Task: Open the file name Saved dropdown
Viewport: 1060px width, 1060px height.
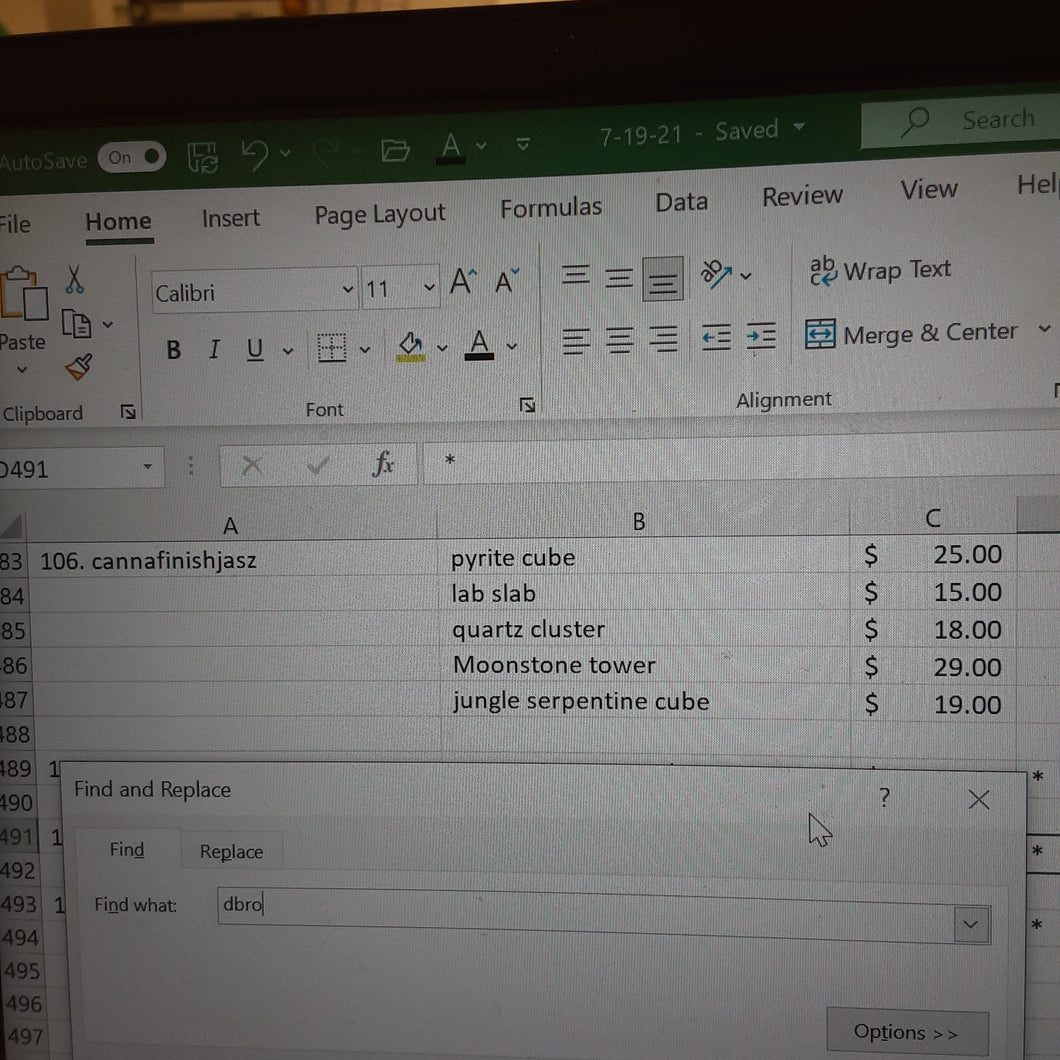Action: point(799,126)
